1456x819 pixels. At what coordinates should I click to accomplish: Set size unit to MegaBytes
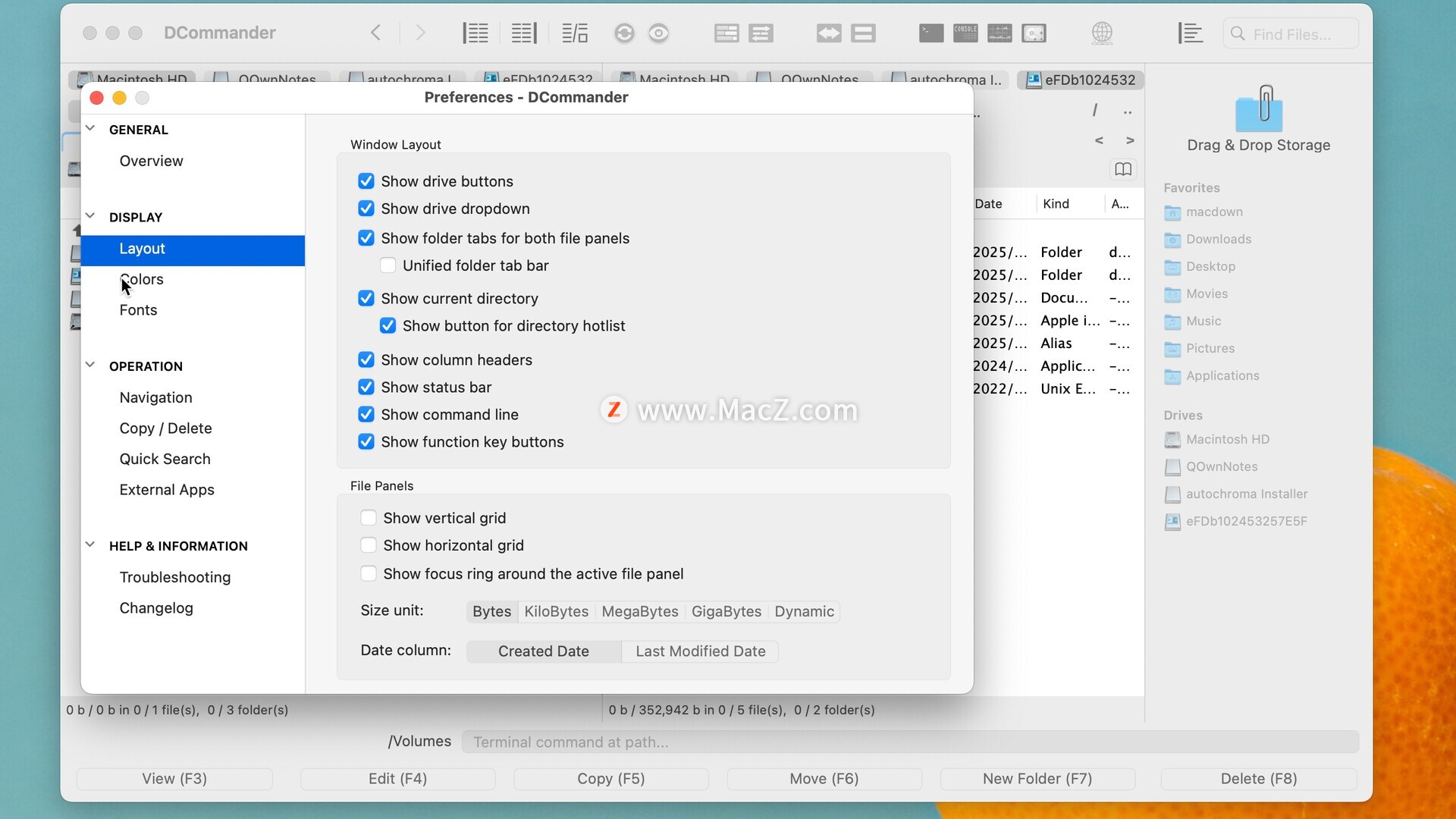(640, 611)
